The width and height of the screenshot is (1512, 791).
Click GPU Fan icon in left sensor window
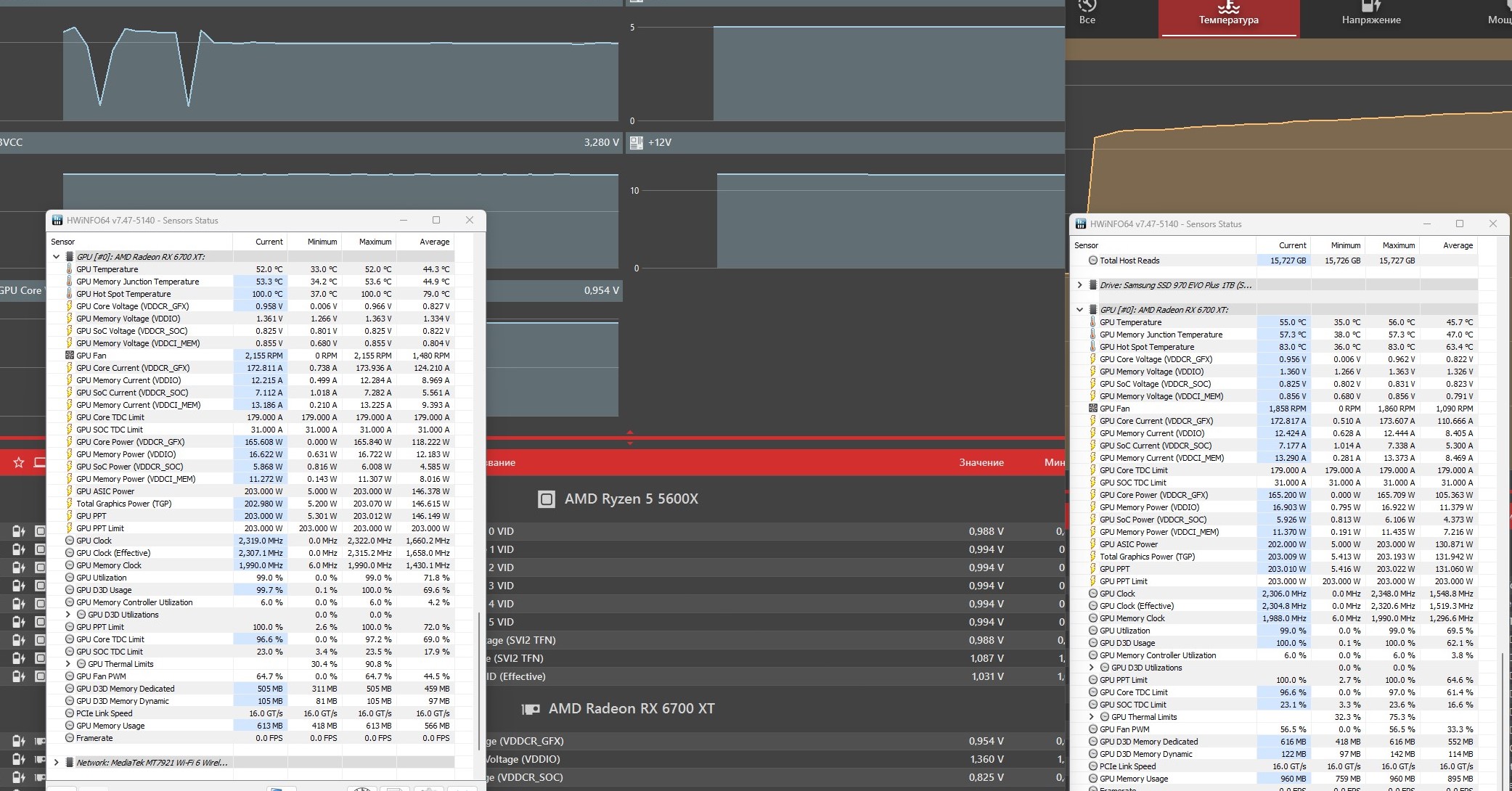tap(70, 356)
